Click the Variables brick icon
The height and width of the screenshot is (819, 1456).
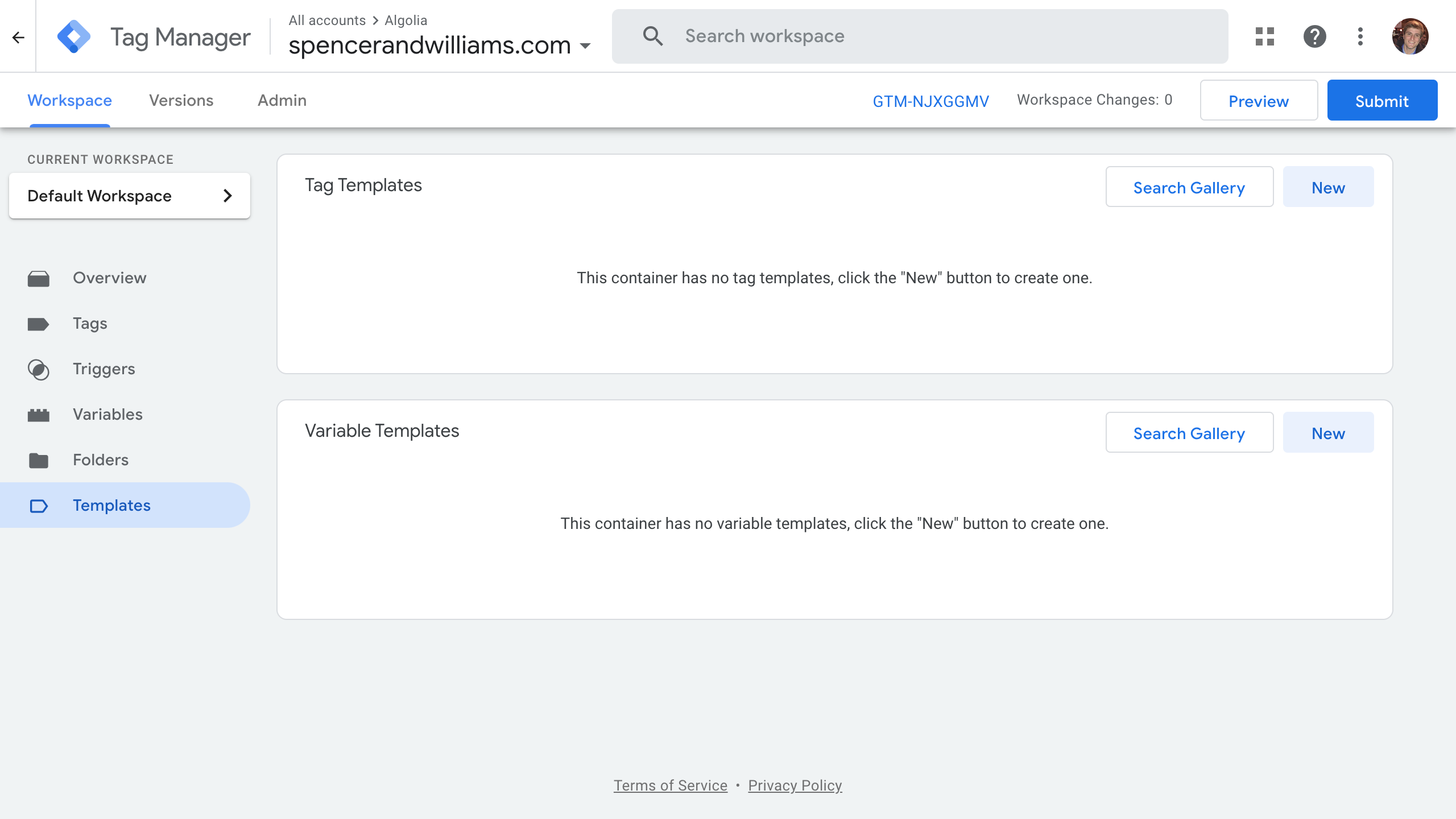coord(39,415)
